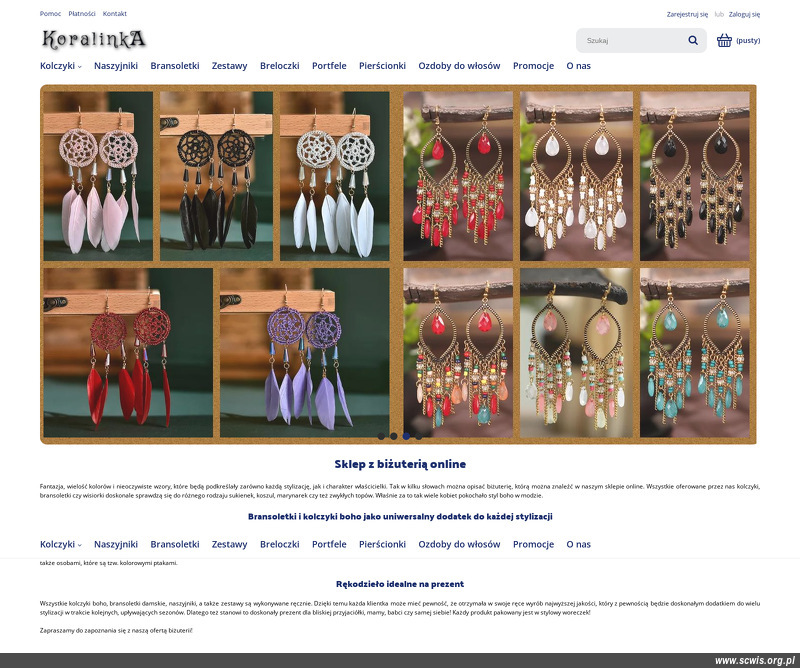Screen dimensions: 800x668
Task: Open the Kontakt link
Action: click(114, 14)
